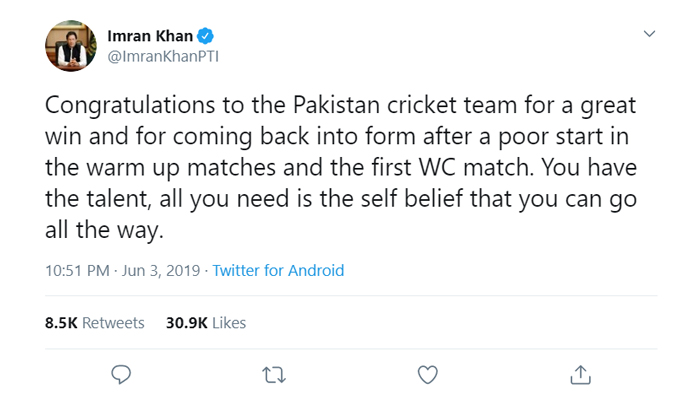Image resolution: width=700 pixels, height=400 pixels.
Task: Click the Jun 3, 2019 date
Action: pos(161,271)
